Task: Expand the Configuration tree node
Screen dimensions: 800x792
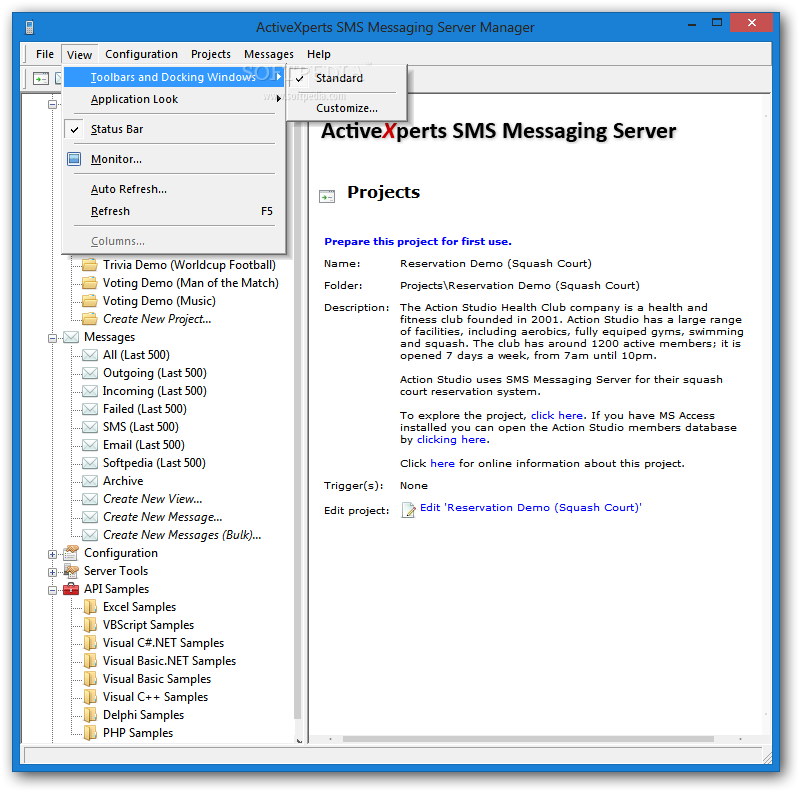Action: coord(52,554)
